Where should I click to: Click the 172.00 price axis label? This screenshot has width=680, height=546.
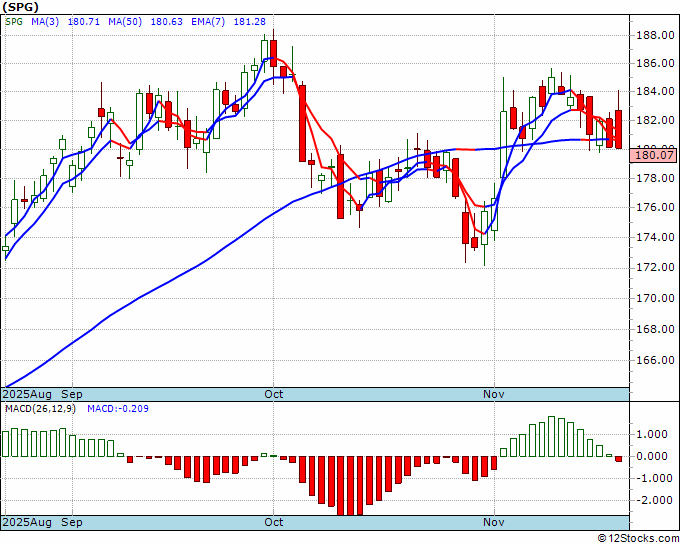[655, 267]
